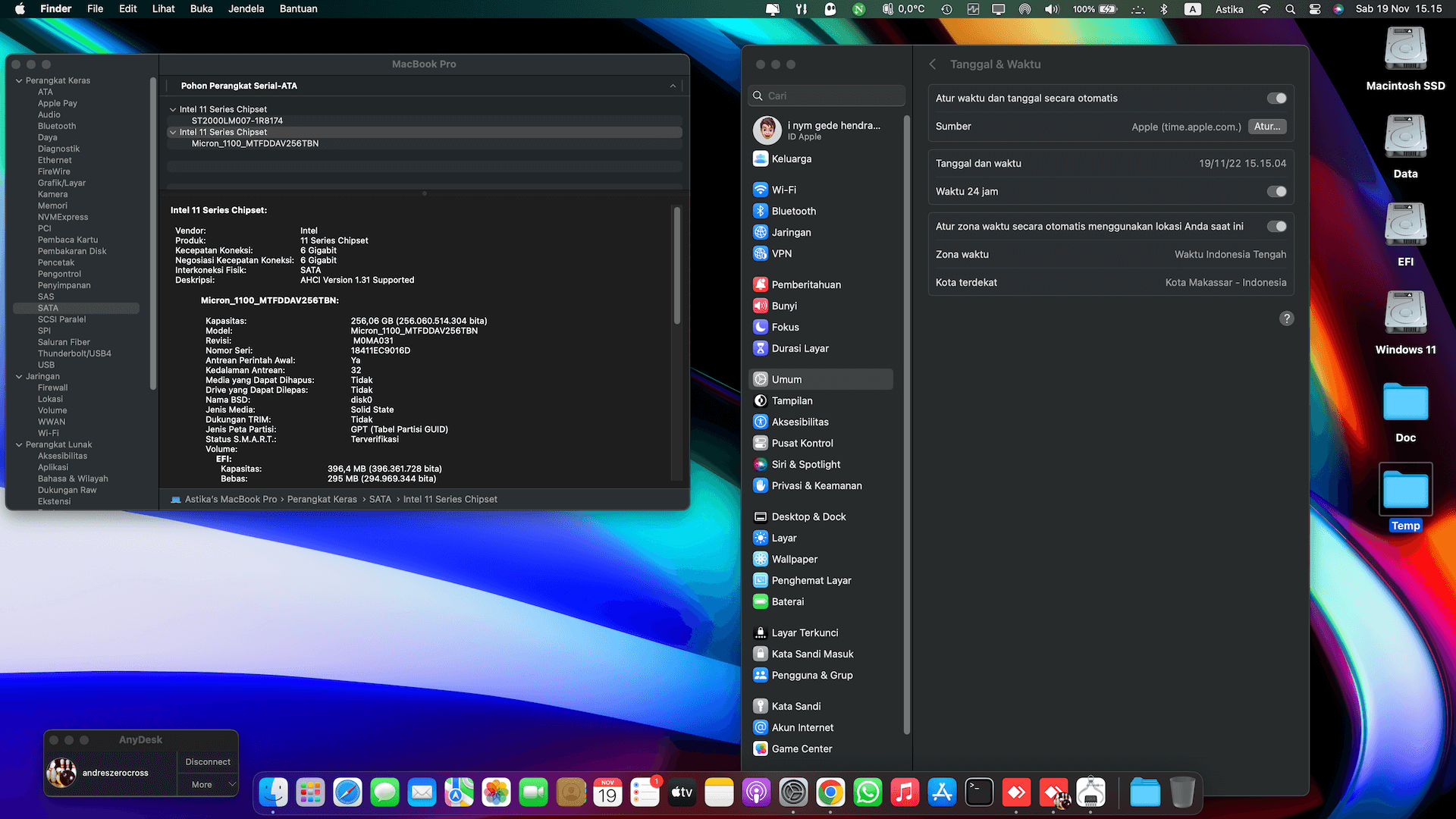Image resolution: width=1456 pixels, height=819 pixels.
Task: Collapse Perangkat Keras tree section
Action: point(19,80)
